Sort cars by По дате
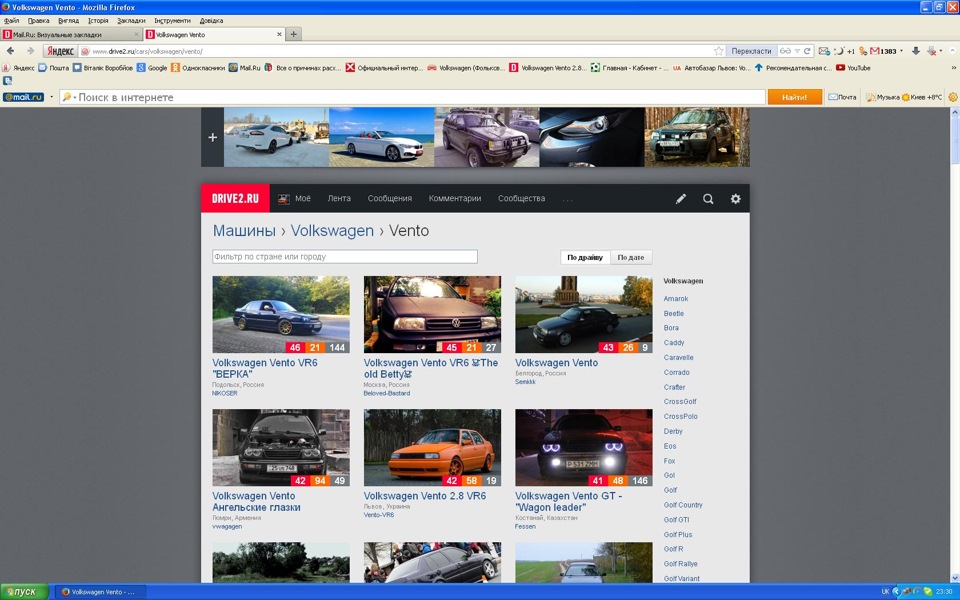 (631, 257)
